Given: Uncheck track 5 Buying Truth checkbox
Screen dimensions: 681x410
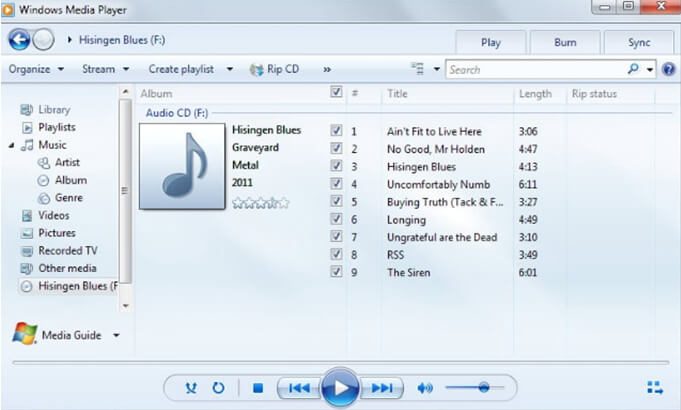Looking at the screenshot, I should tap(336, 201).
